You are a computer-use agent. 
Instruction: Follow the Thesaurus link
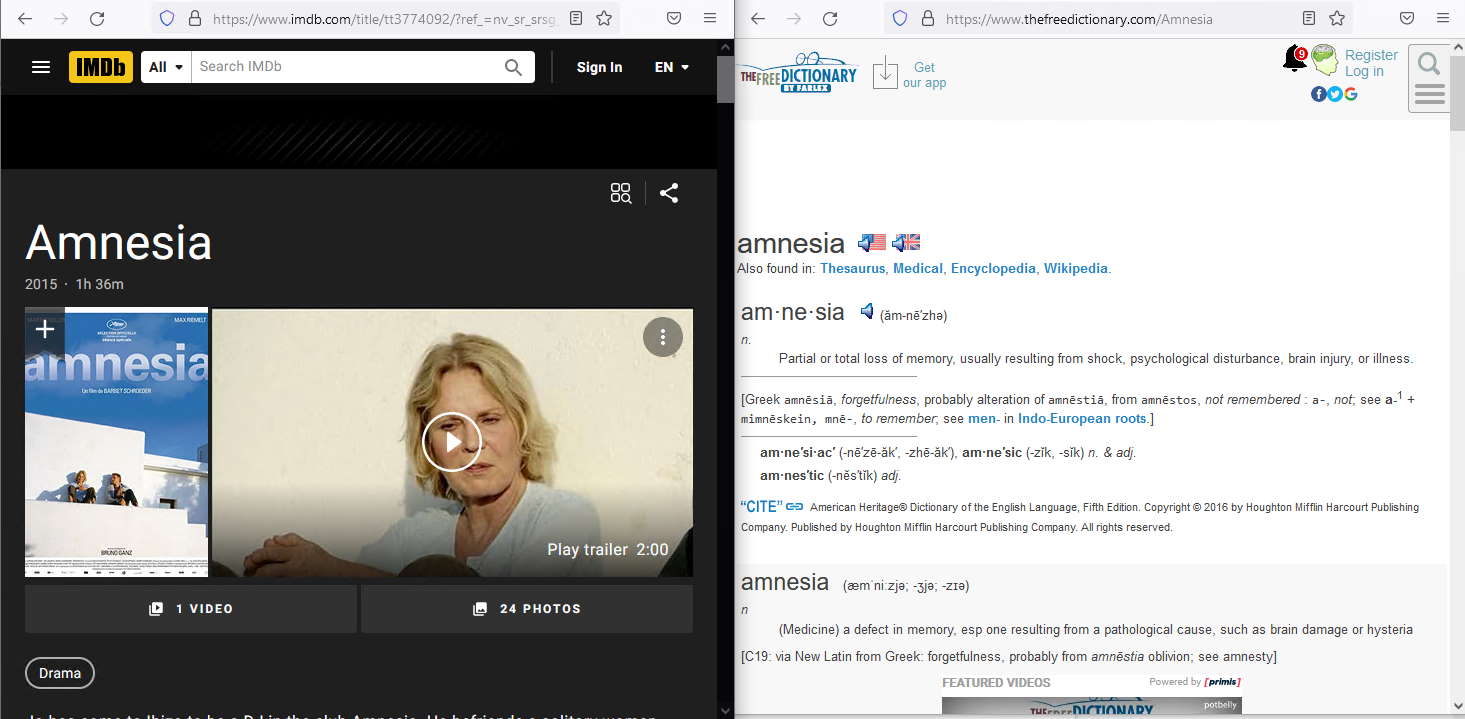[852, 268]
